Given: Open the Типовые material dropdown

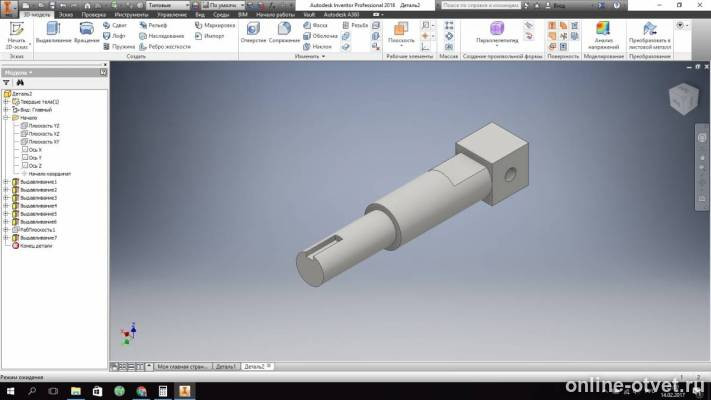Looking at the screenshot, I should coord(168,5).
